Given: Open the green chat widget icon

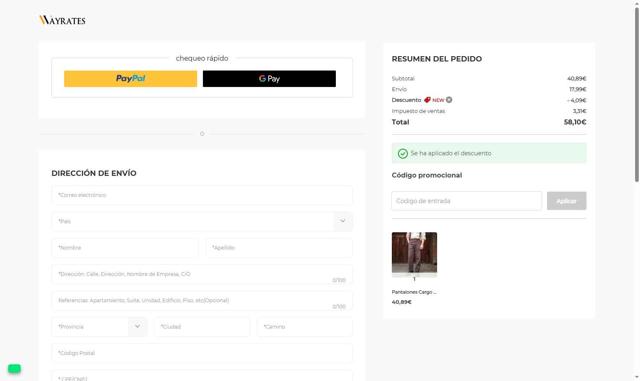Looking at the screenshot, I should [x=14, y=368].
